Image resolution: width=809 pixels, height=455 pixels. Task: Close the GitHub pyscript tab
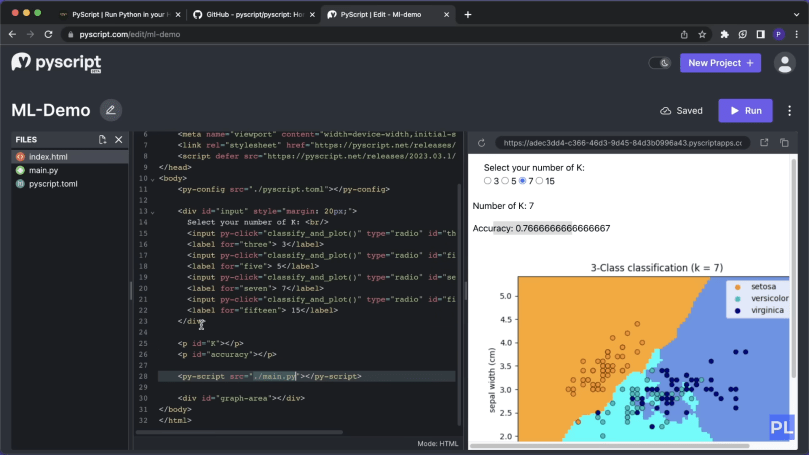coord(312,14)
